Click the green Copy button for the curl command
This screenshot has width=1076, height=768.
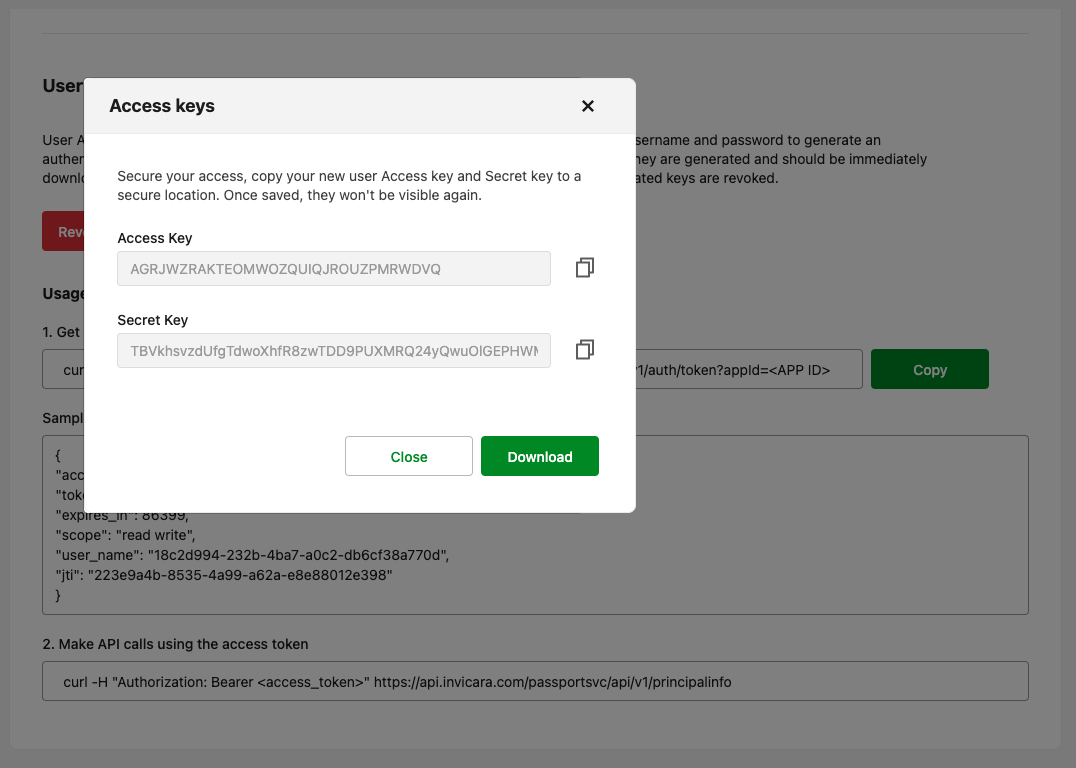pos(929,369)
